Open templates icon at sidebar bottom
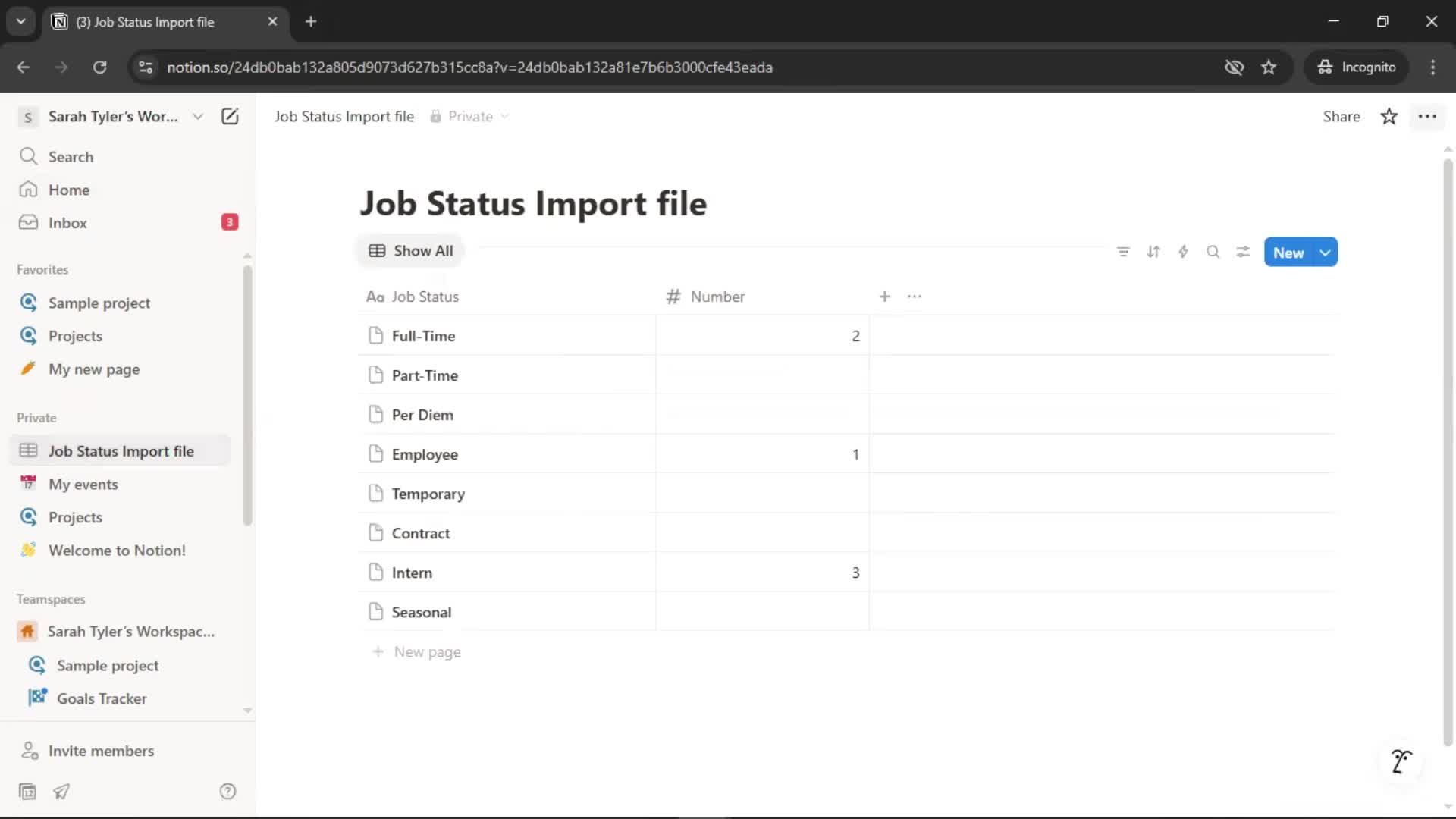Viewport: 1456px width, 819px height. tap(27, 792)
